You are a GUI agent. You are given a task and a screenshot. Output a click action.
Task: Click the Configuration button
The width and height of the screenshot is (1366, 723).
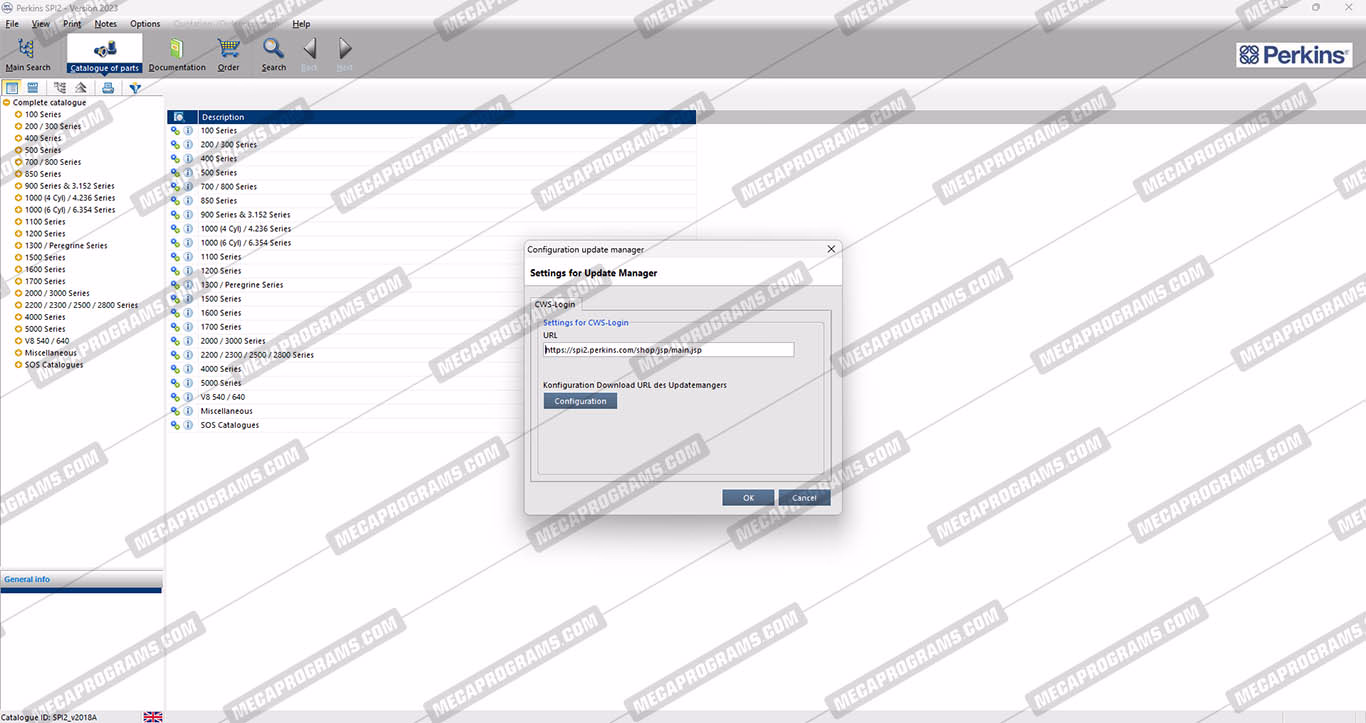(580, 401)
